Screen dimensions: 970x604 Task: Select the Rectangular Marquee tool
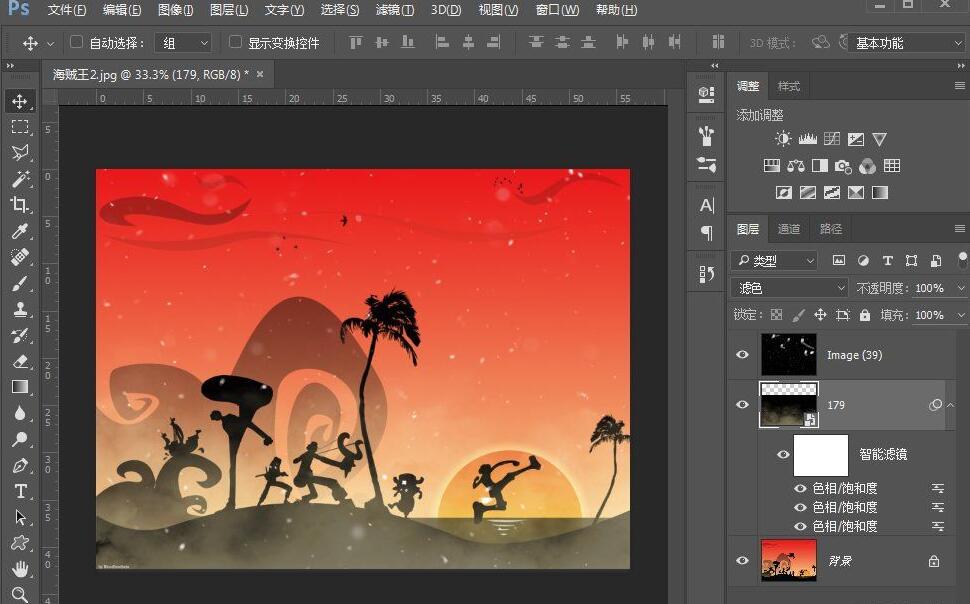(x=20, y=127)
